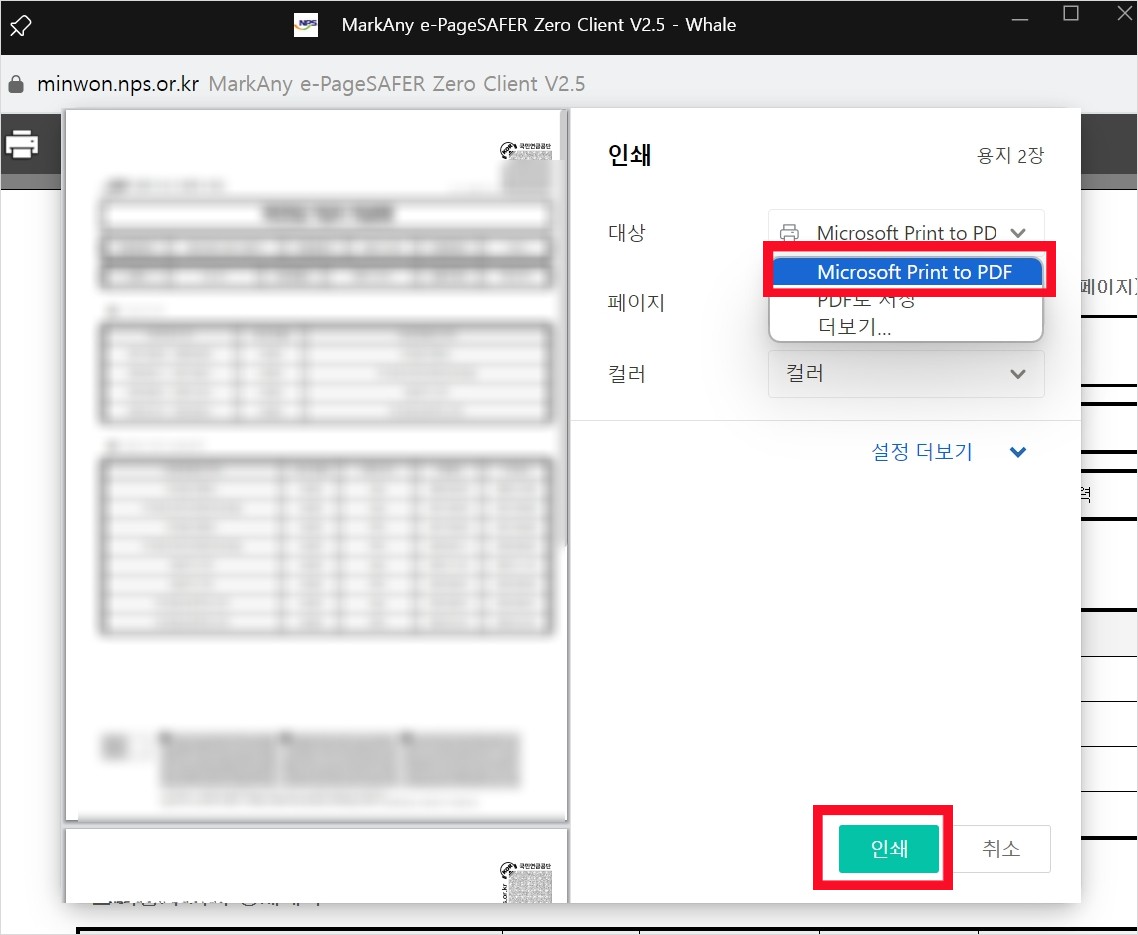Maximize the Whale window
The height and width of the screenshot is (935, 1138).
point(1071,13)
